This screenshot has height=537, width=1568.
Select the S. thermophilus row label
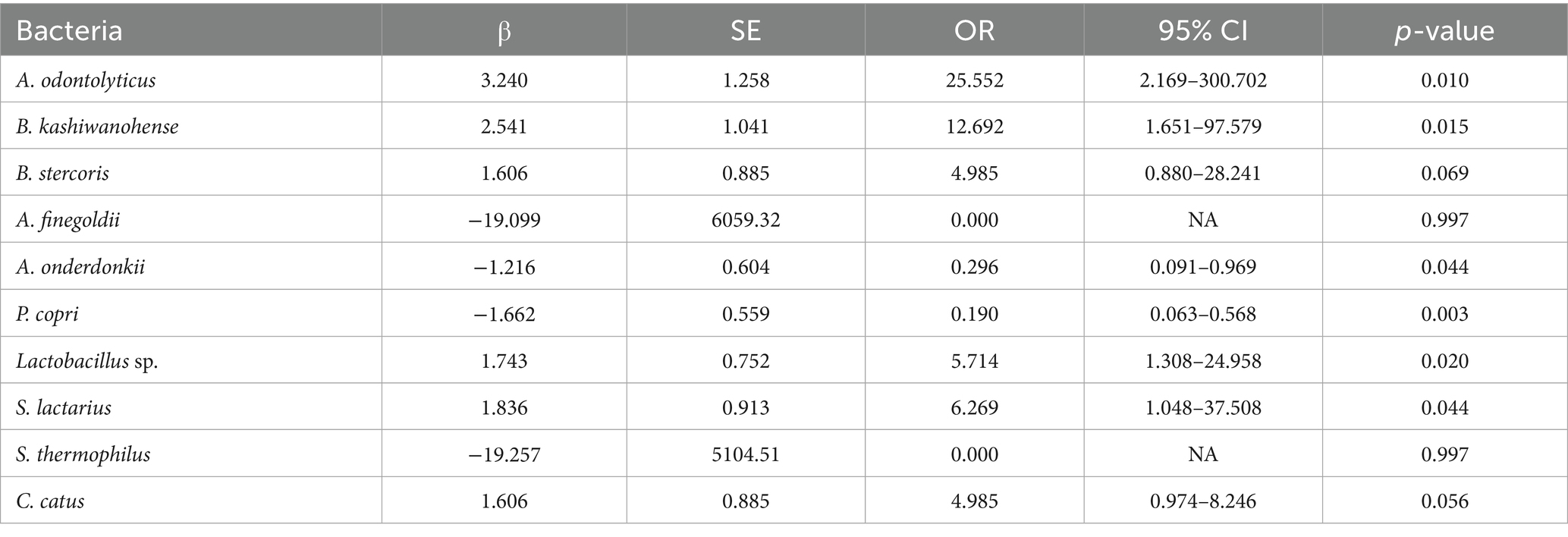[x=83, y=454]
